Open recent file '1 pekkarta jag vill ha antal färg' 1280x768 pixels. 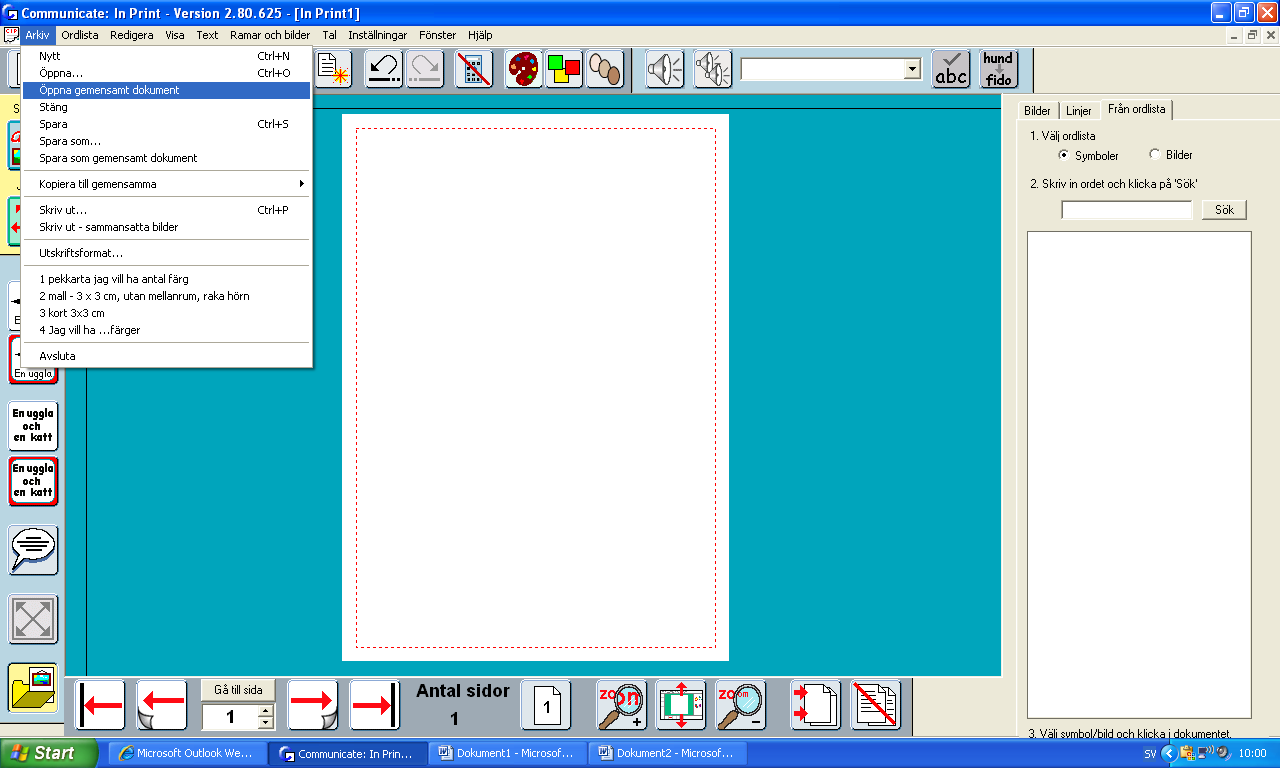coord(166,279)
